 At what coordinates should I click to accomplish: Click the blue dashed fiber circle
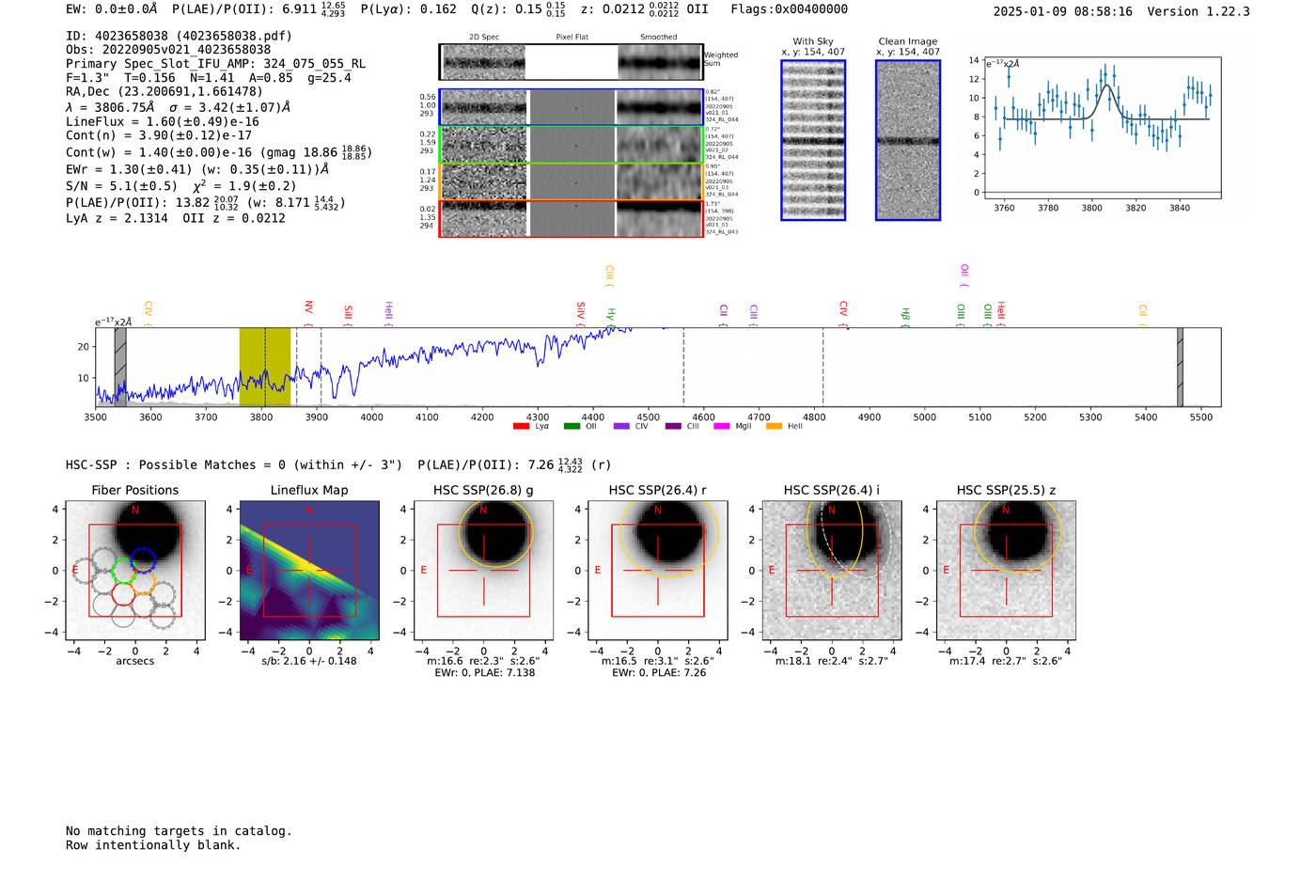tap(143, 559)
